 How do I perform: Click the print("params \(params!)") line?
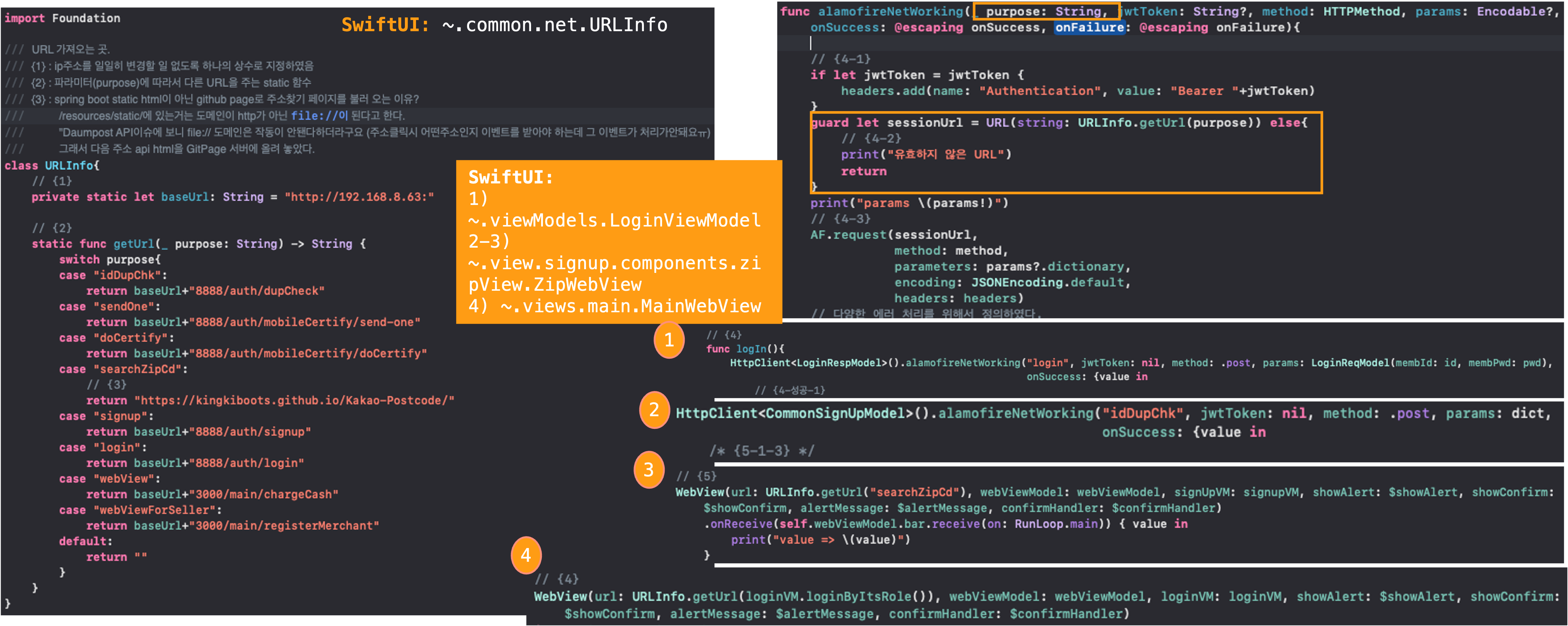909,203
